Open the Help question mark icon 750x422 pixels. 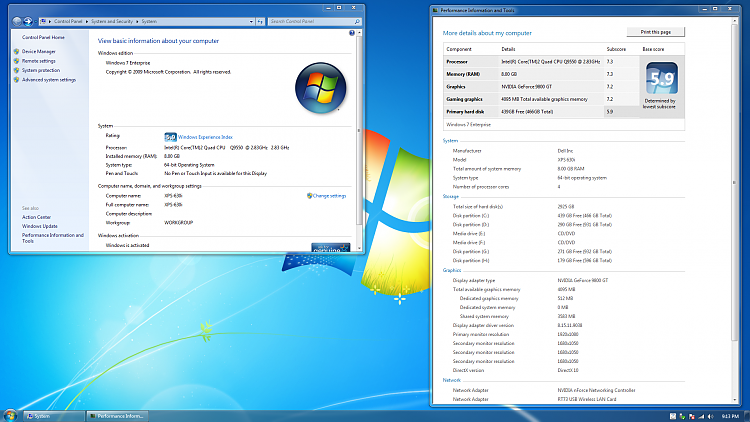click(x=352, y=33)
